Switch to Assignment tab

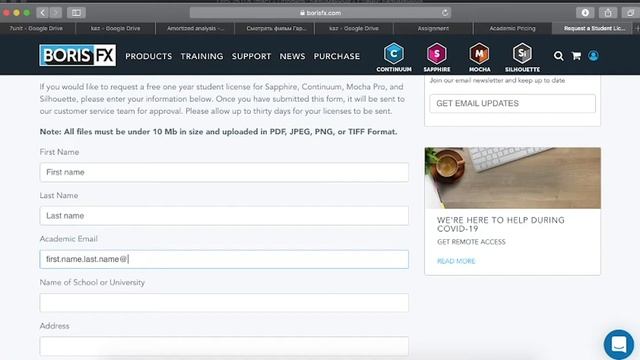pyautogui.click(x=433, y=28)
